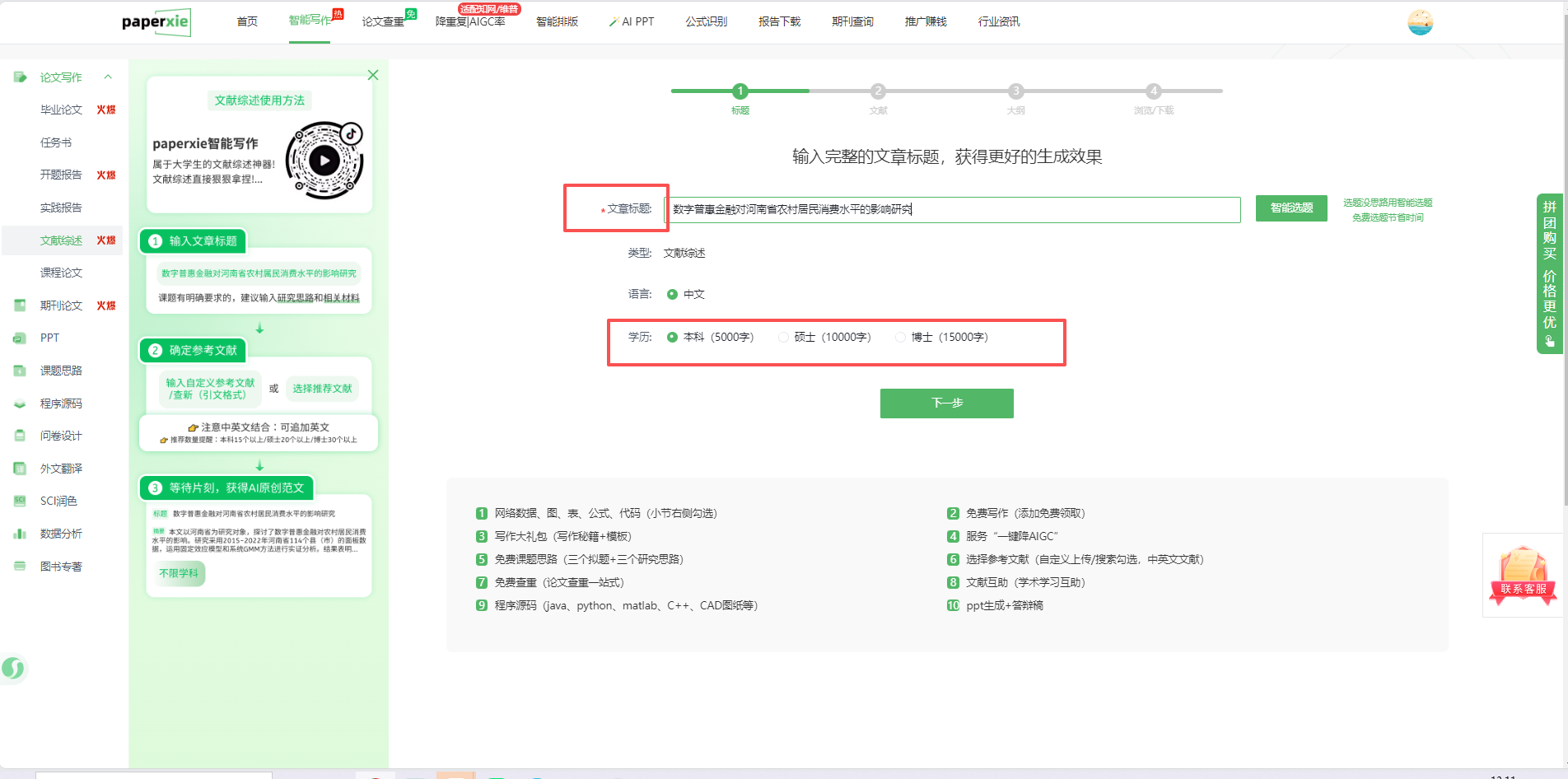Open the PPT sidebar icon
This screenshot has height=779, width=1568.
click(x=20, y=338)
